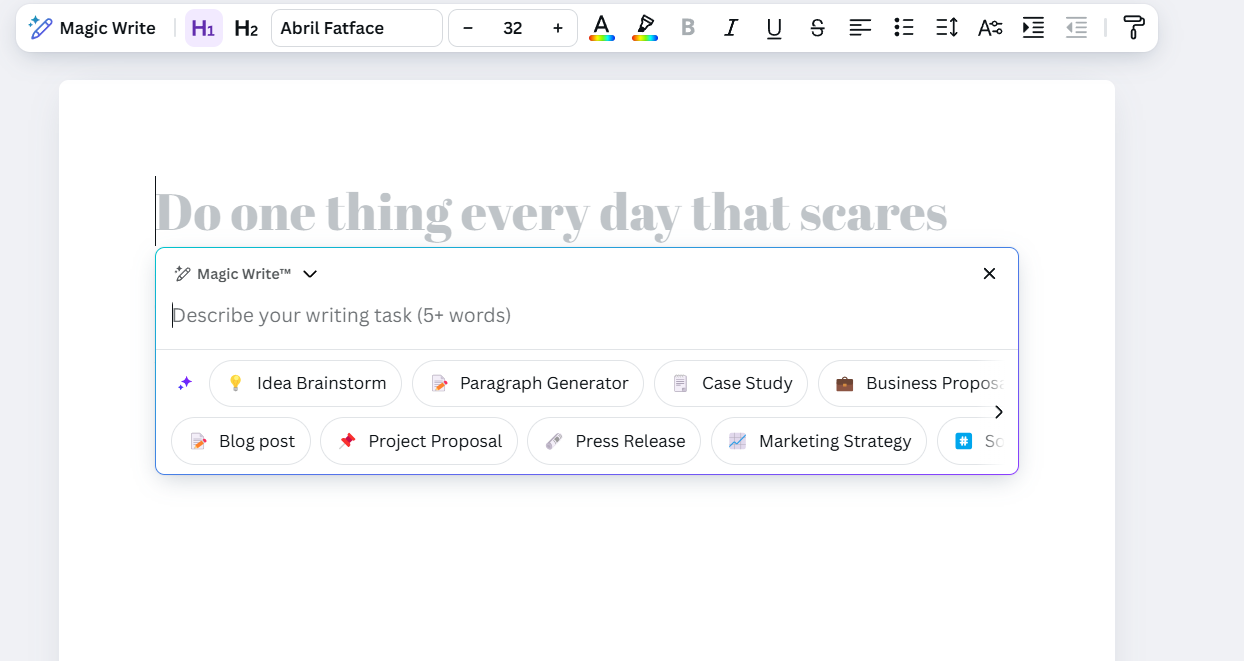
Task: Increase indent of the text
Action: [1033, 28]
